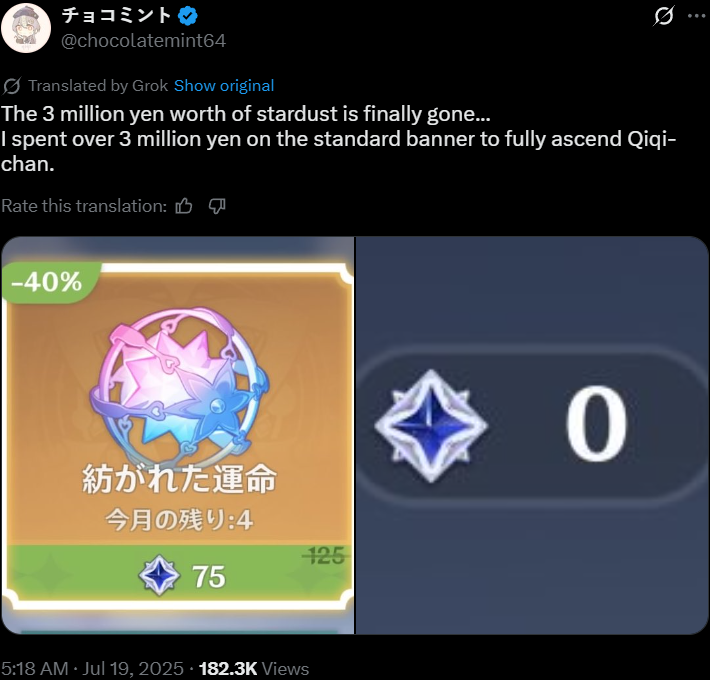Click the Grok icon at top right

[663, 16]
